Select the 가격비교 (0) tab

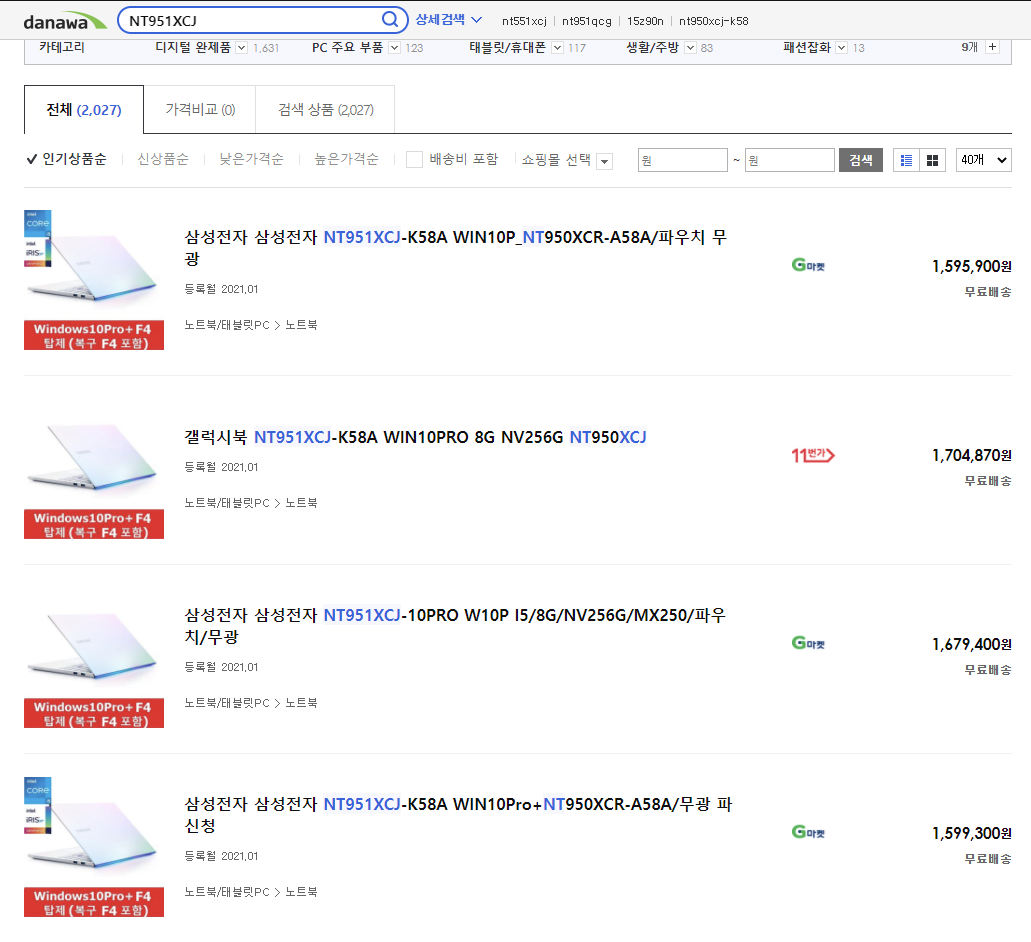coord(200,110)
